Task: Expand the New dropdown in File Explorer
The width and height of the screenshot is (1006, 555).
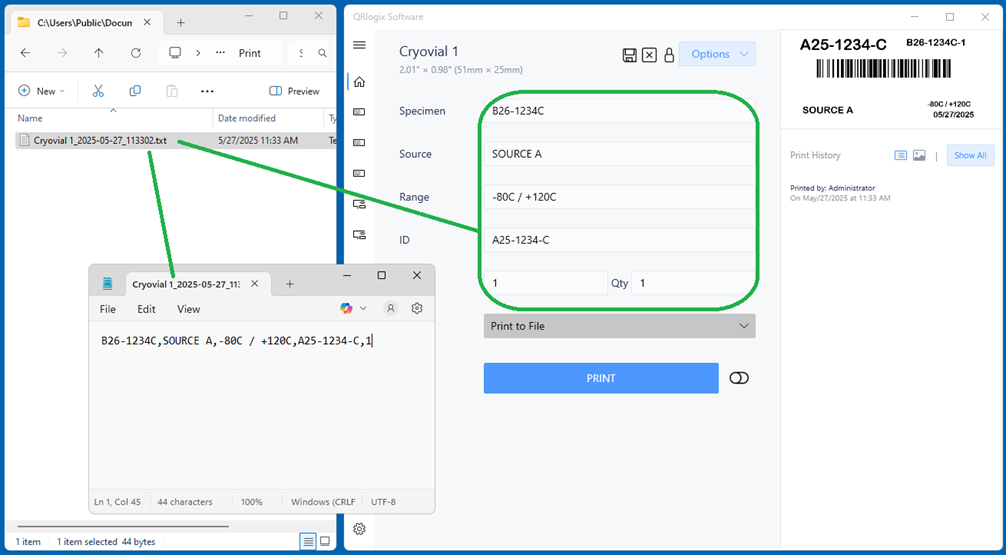Action: tap(41, 91)
